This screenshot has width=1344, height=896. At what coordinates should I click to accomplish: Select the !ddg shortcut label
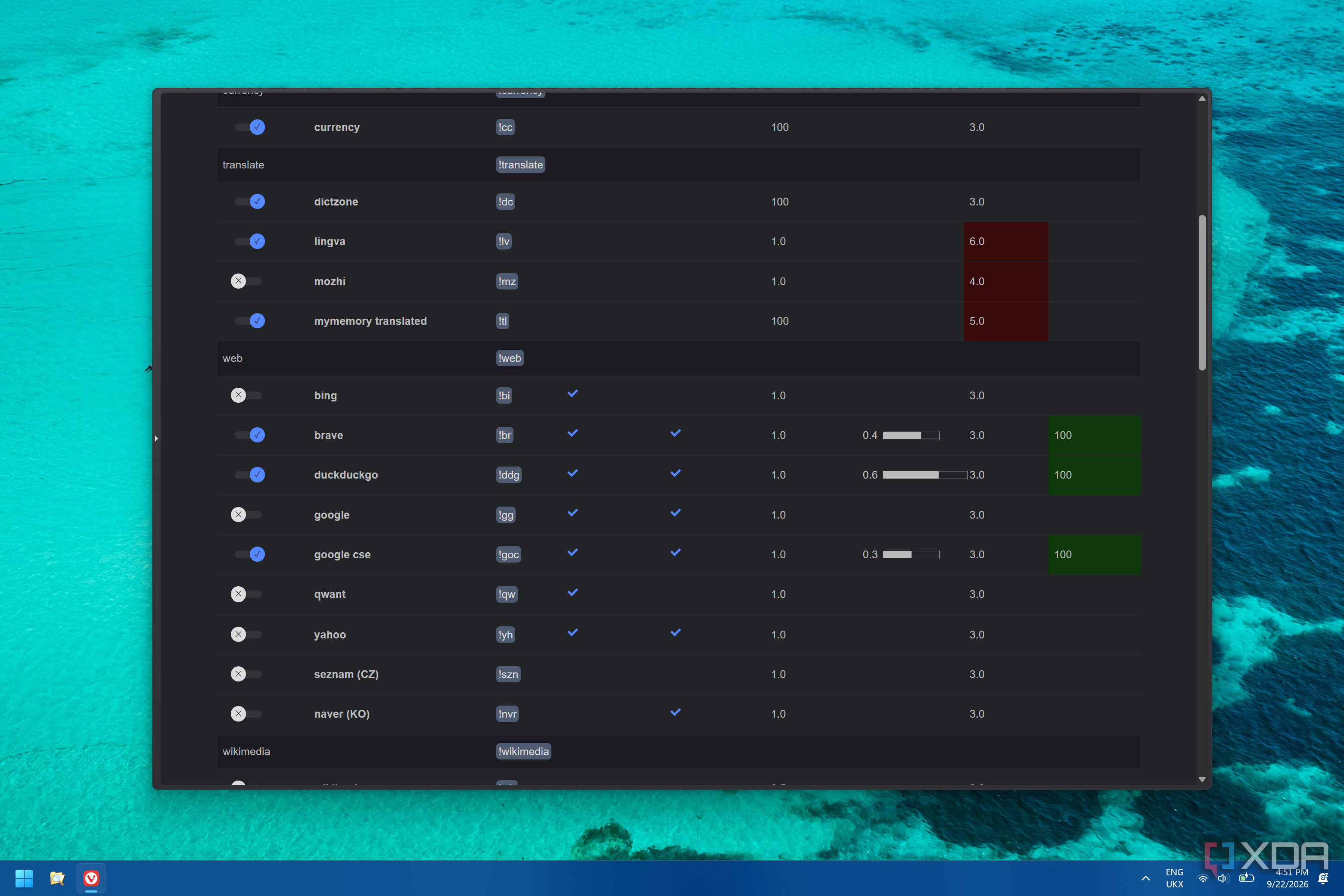click(509, 475)
